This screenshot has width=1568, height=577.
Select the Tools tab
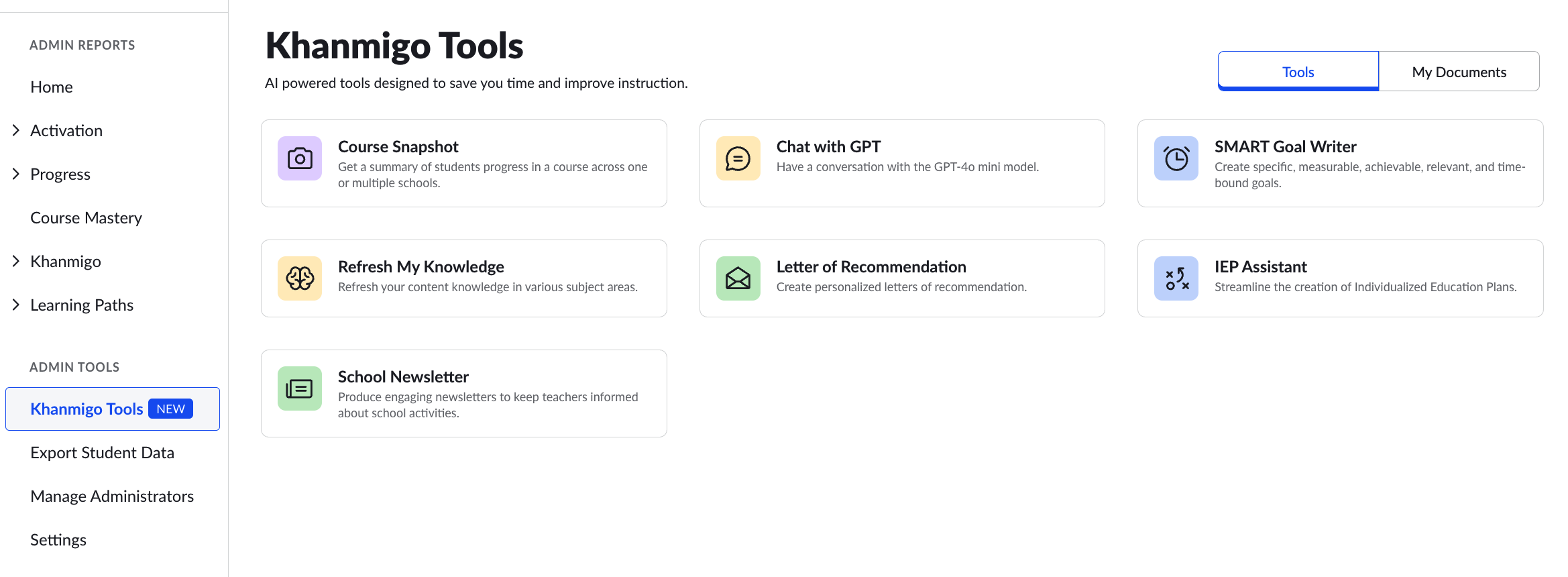click(1298, 71)
